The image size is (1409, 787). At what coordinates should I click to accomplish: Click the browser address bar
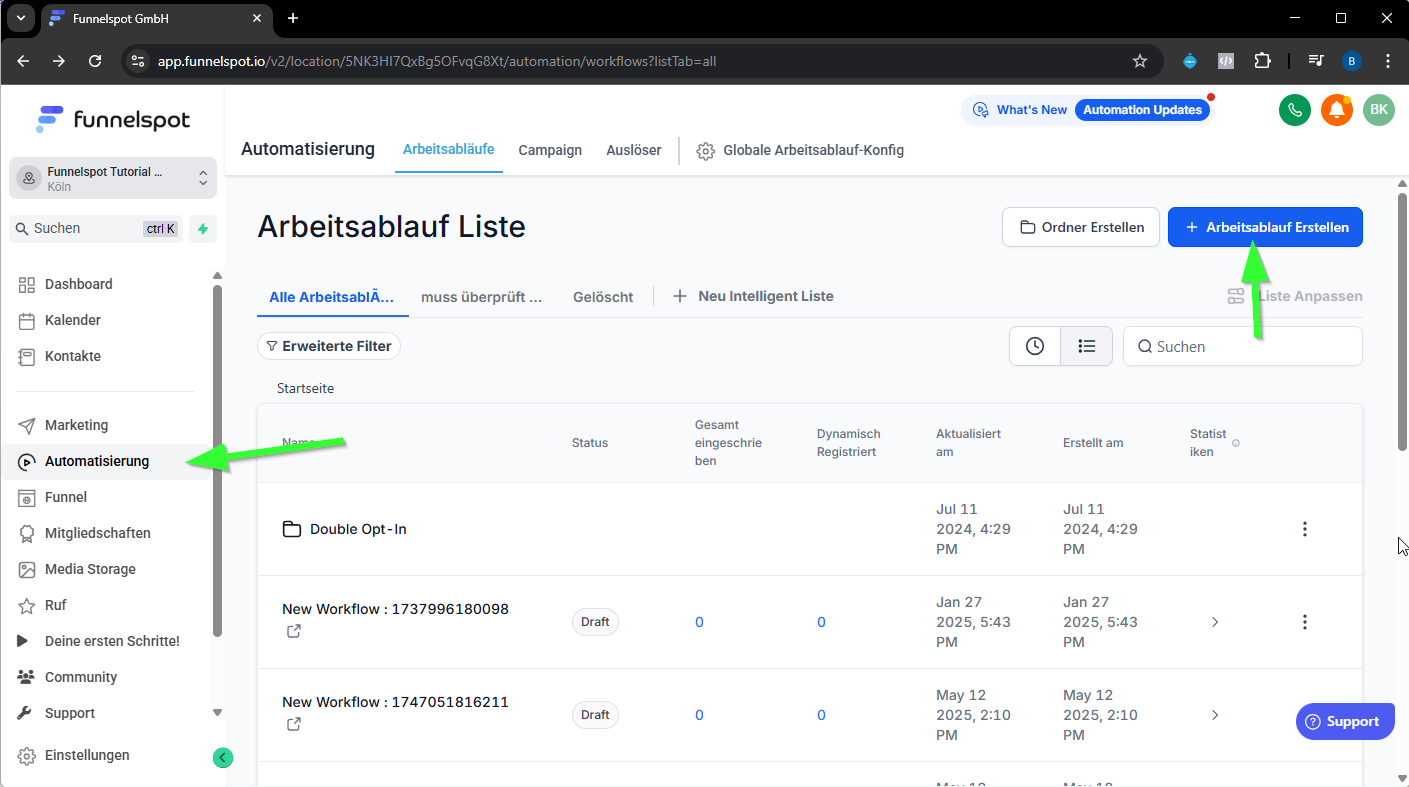tap(640, 61)
